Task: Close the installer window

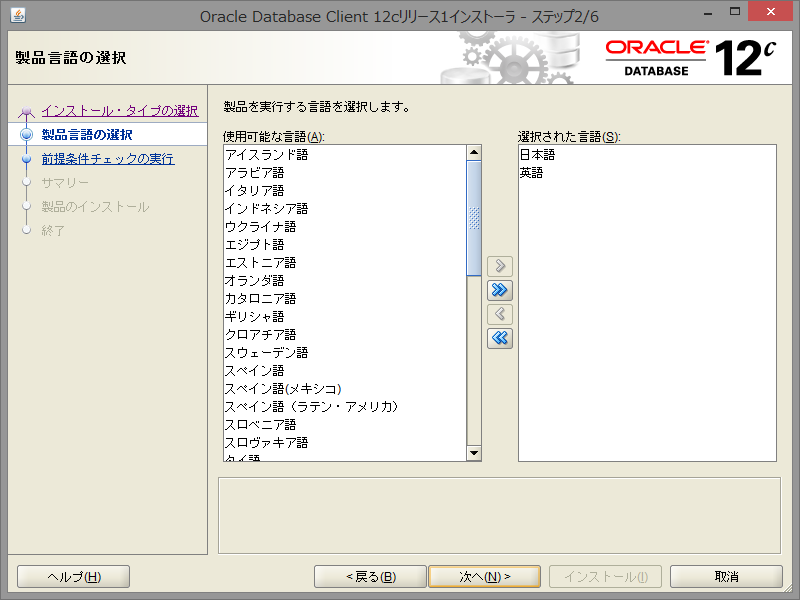Action: point(771,11)
